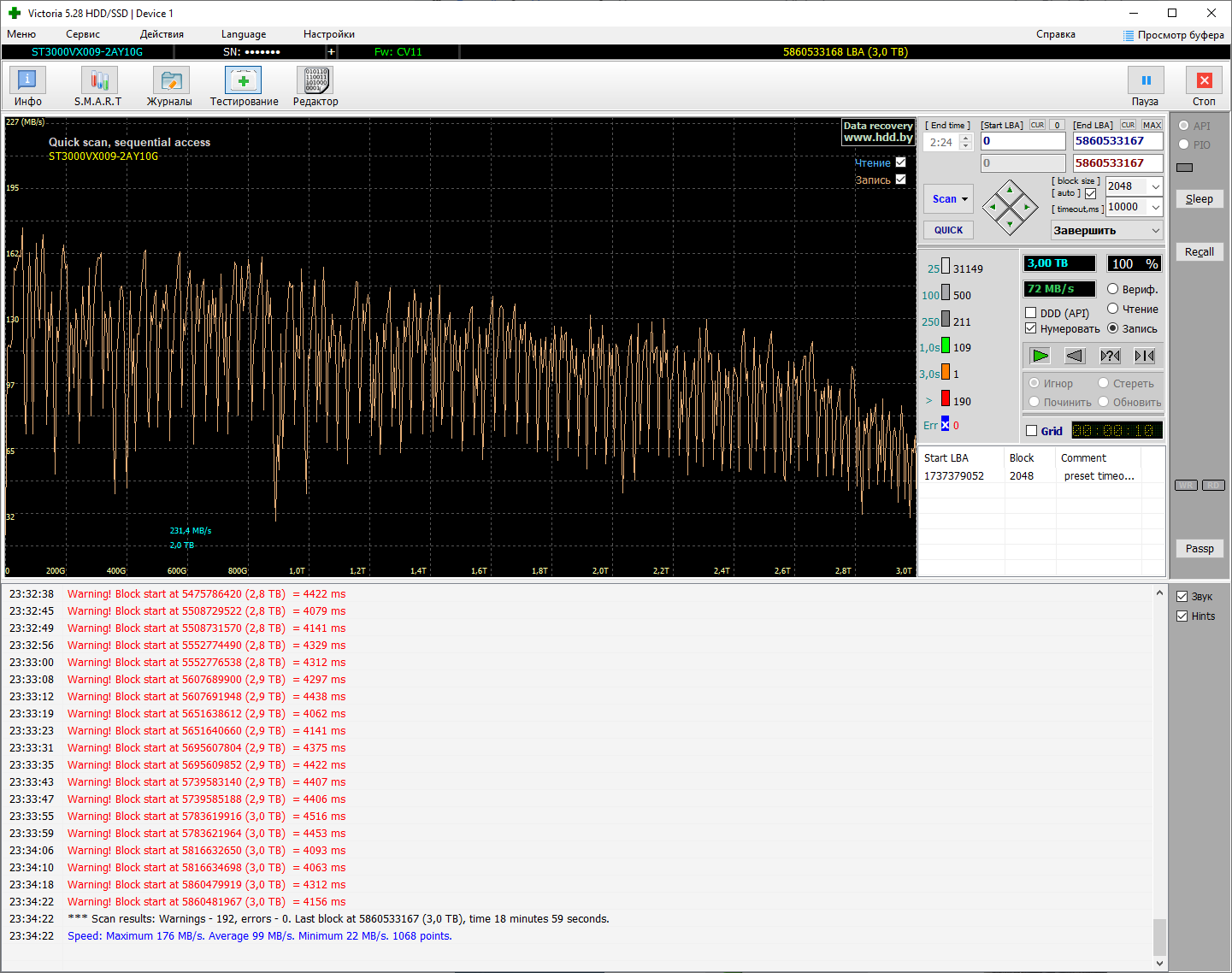1232x973 pixels.
Task: Open Журналы logs from the toolbar
Action: [x=169, y=81]
